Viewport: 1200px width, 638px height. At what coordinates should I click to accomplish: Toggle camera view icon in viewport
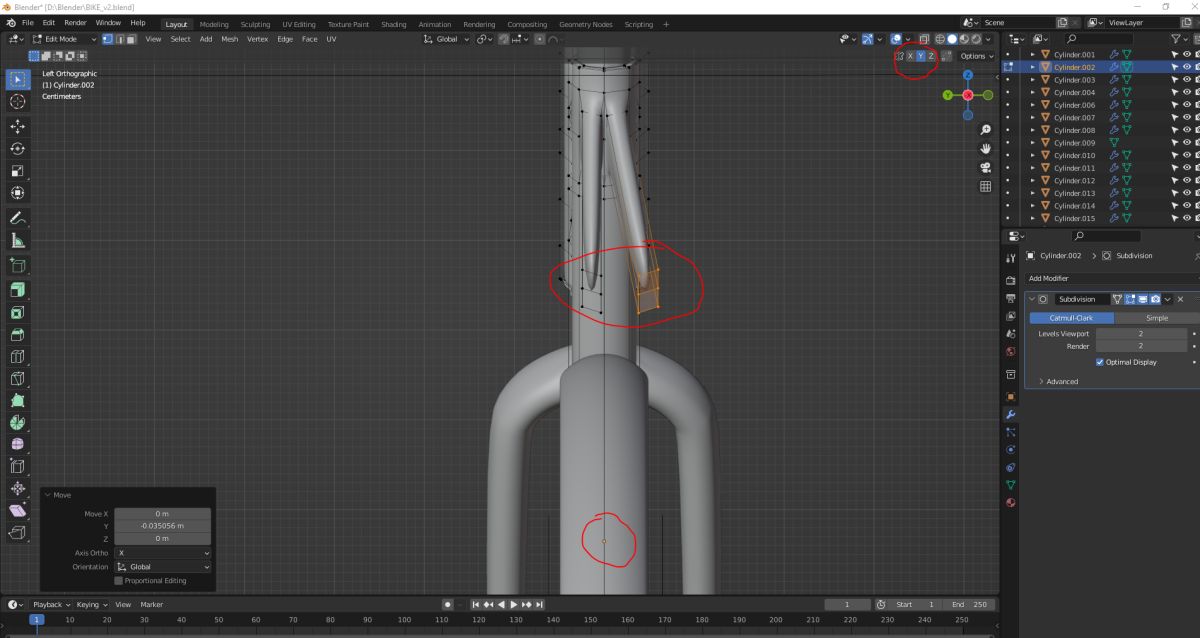tap(985, 167)
